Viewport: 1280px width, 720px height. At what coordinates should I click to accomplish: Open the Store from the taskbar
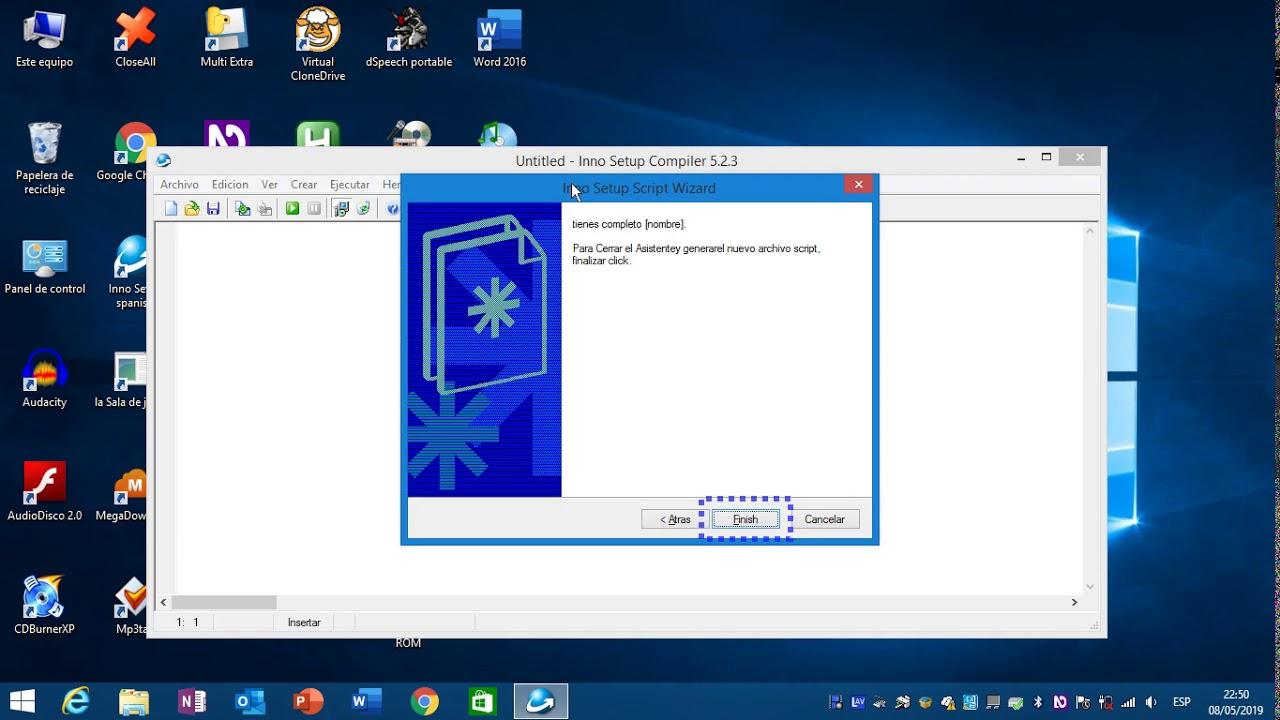point(482,701)
